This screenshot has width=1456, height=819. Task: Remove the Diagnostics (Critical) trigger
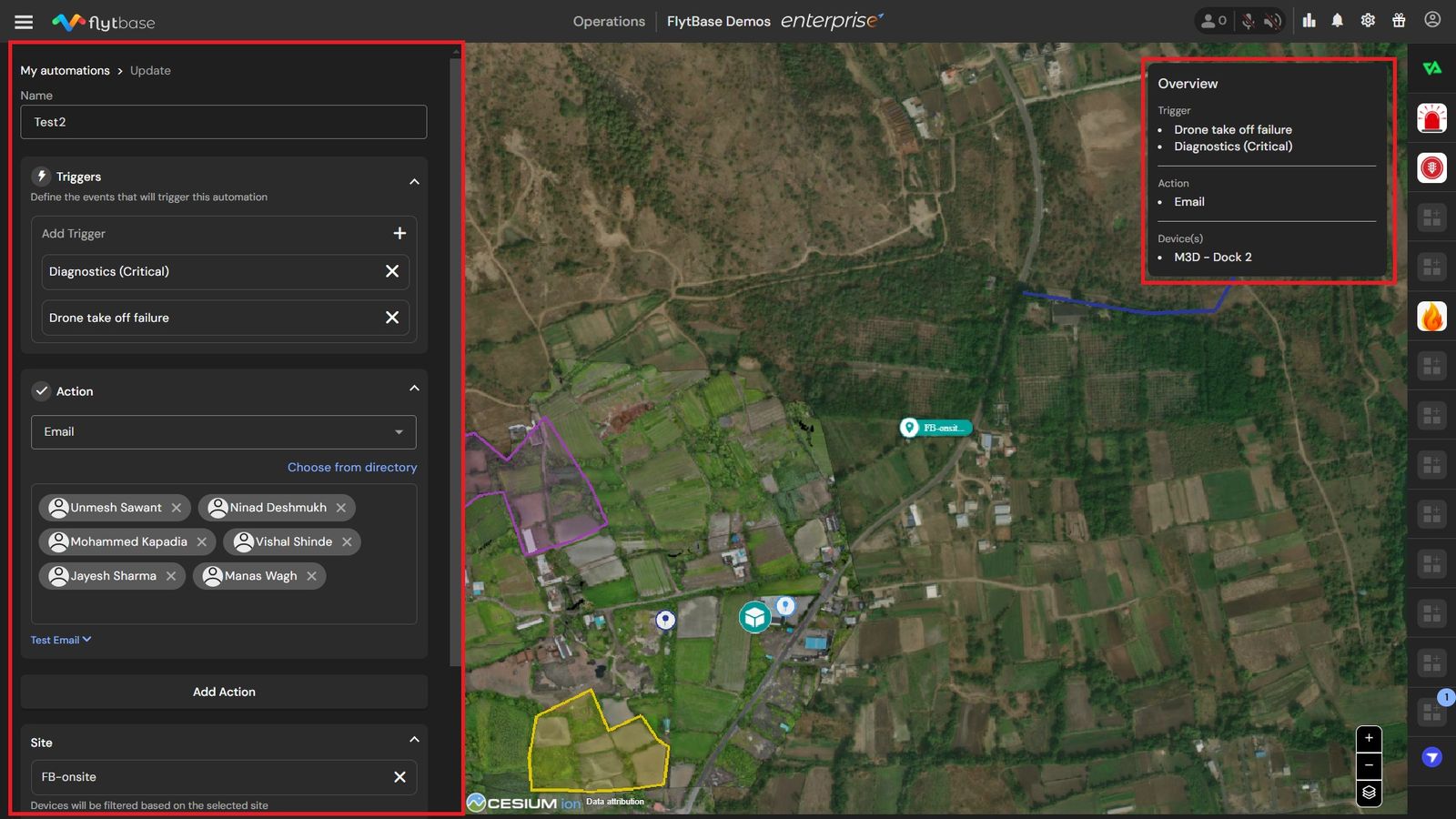pos(392,271)
